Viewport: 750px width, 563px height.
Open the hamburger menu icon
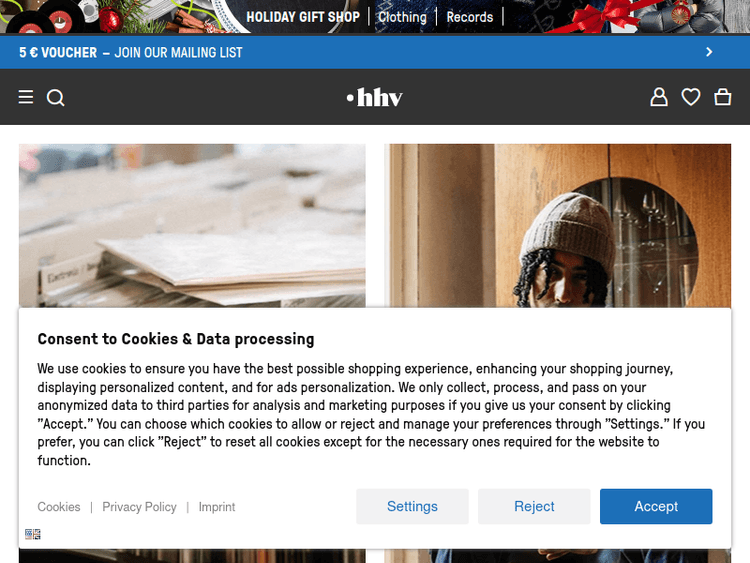click(26, 97)
